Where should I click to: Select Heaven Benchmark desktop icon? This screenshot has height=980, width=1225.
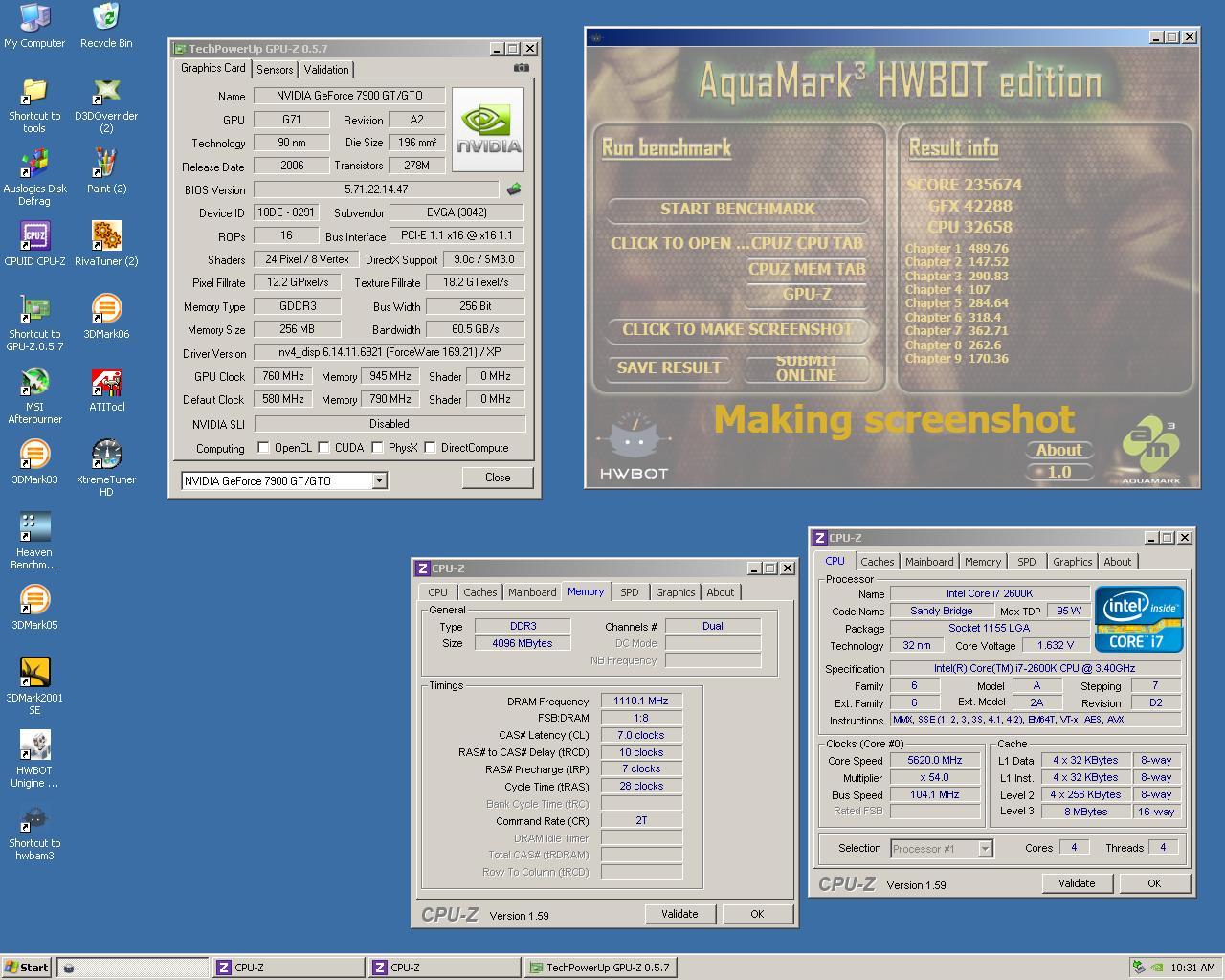[x=34, y=542]
